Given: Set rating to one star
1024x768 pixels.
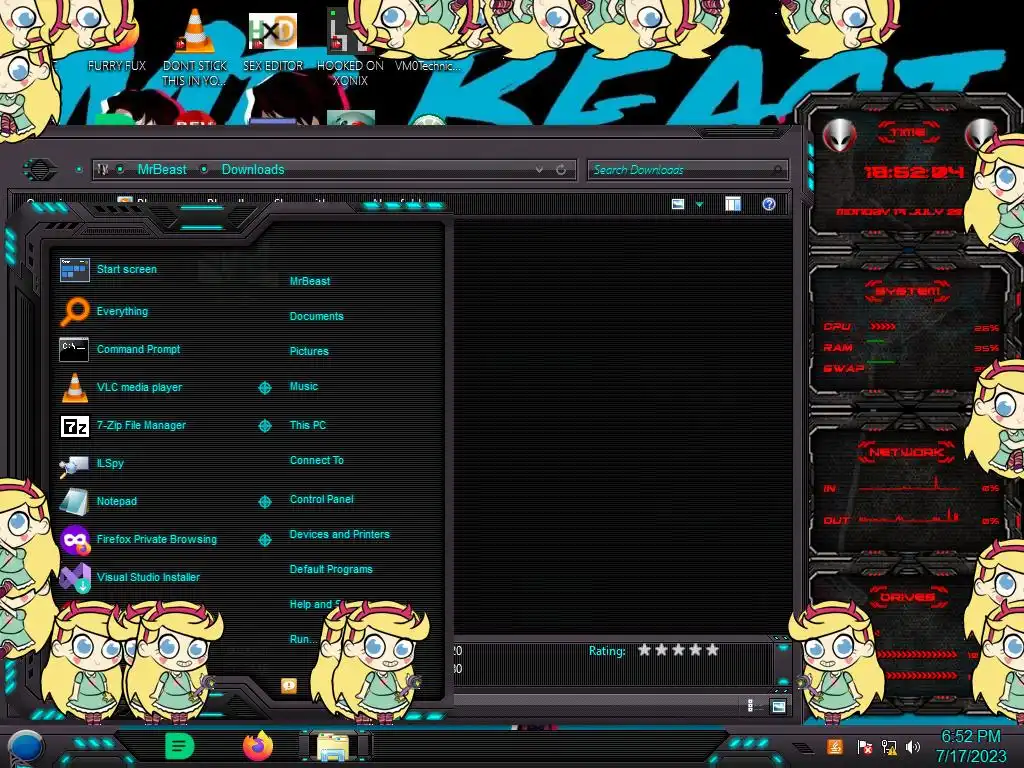Looking at the screenshot, I should [645, 650].
